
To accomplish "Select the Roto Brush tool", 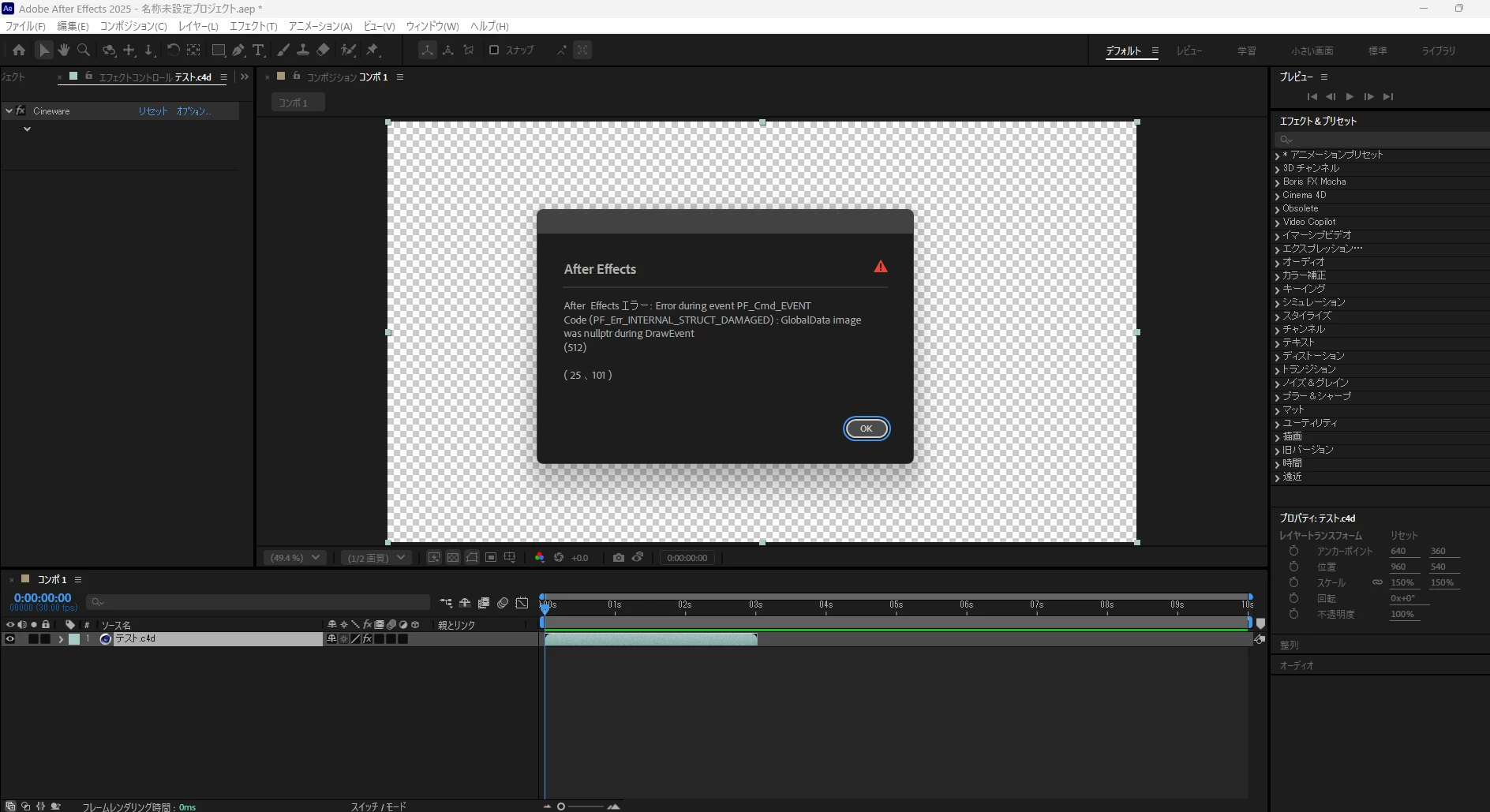I will click(348, 50).
